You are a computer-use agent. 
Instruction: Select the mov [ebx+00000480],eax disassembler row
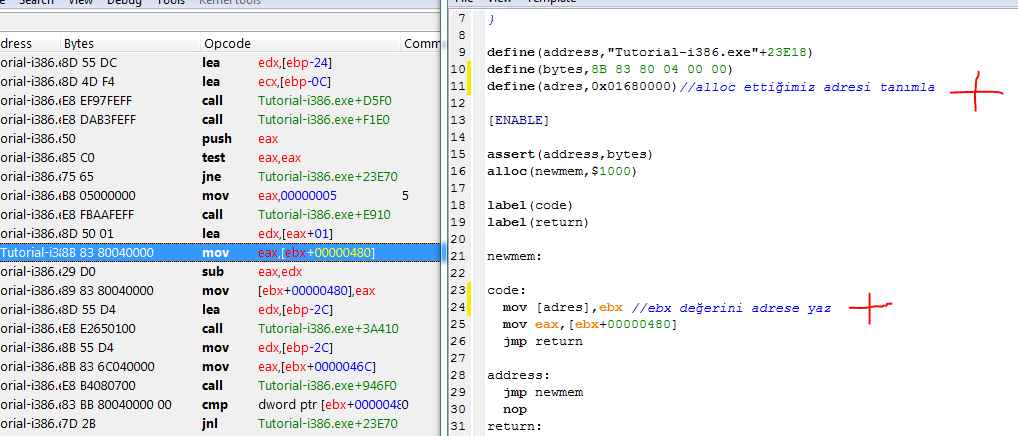click(219, 290)
